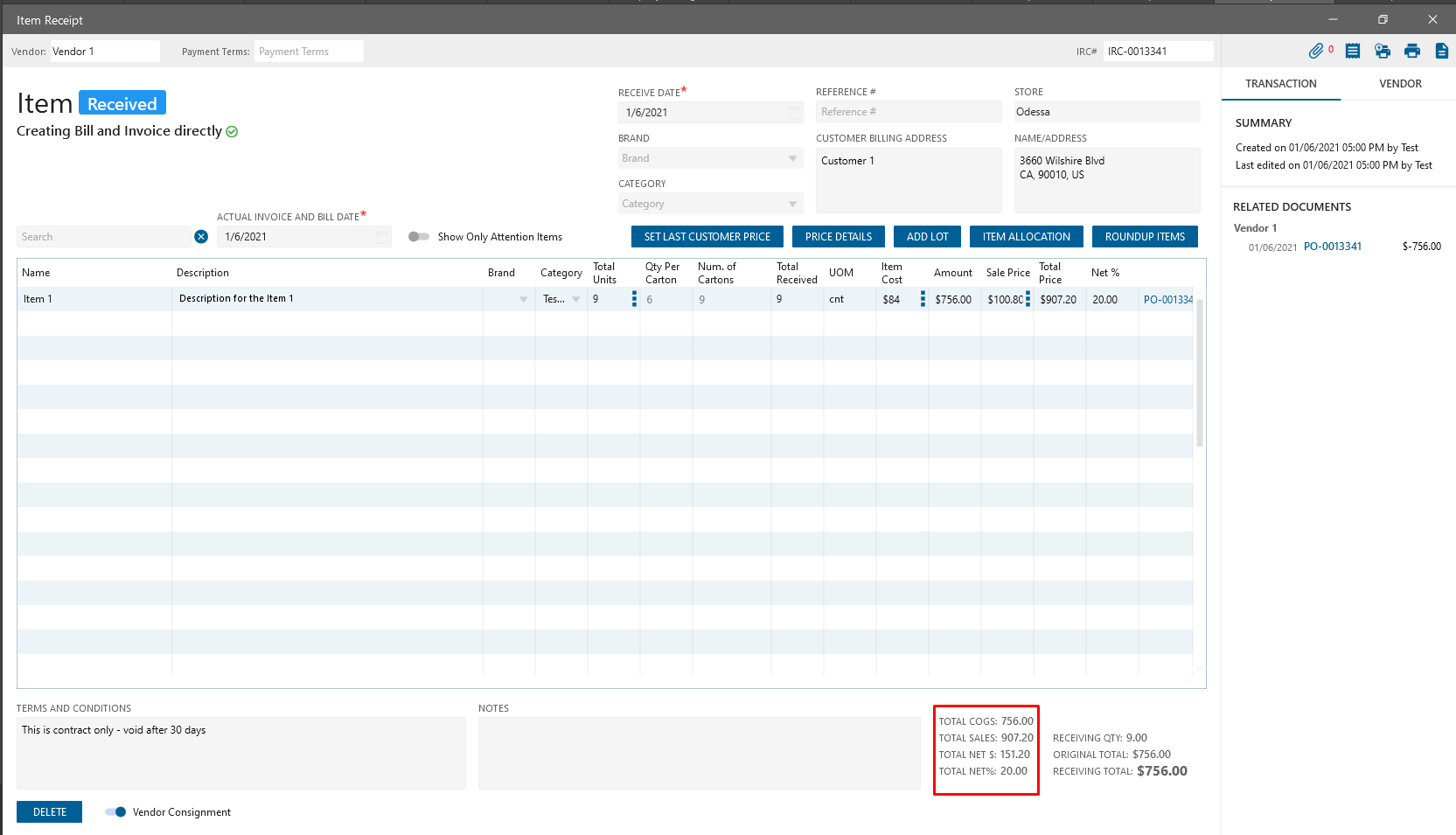1456x835 pixels.
Task: Open the Receive Date calendar picker
Action: pos(794,113)
